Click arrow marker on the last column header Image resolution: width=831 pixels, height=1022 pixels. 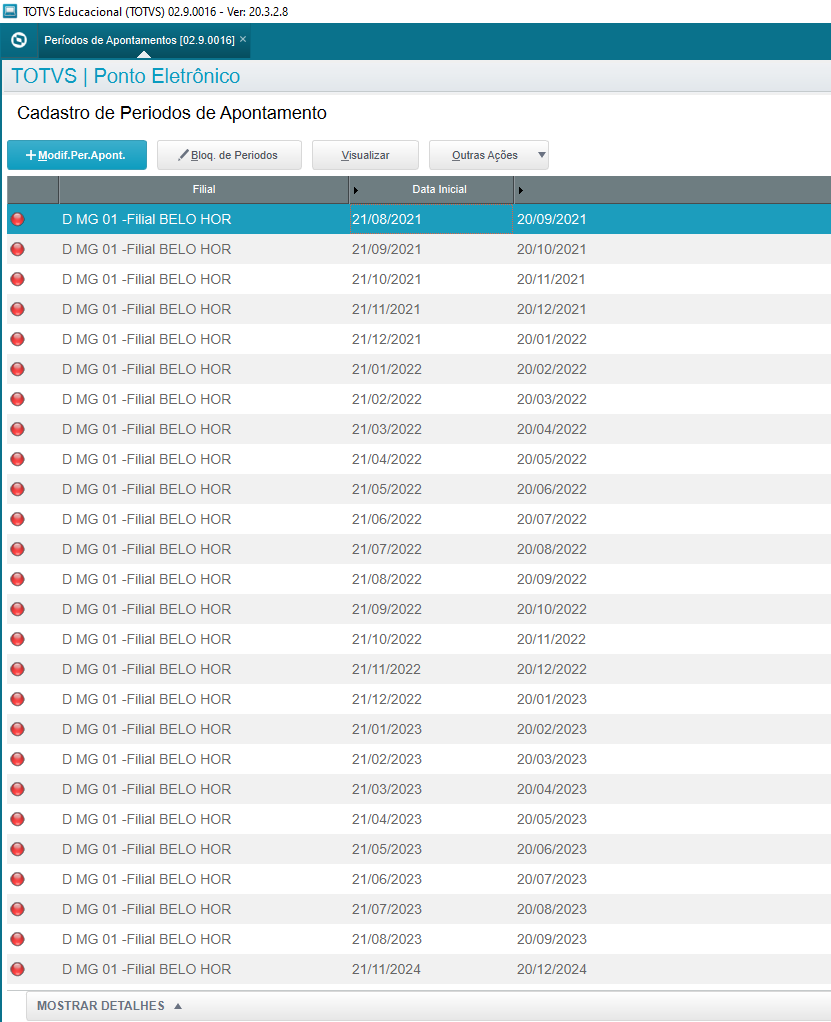[x=521, y=190]
